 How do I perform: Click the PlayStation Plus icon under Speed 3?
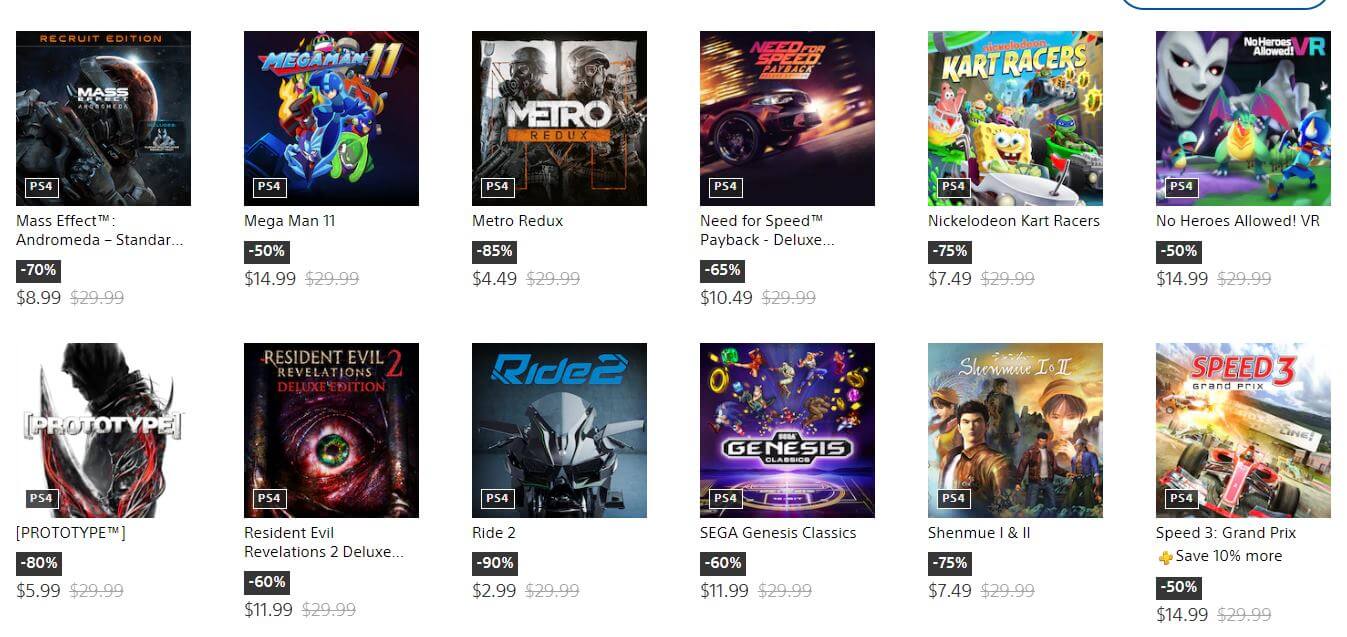(x=1165, y=557)
